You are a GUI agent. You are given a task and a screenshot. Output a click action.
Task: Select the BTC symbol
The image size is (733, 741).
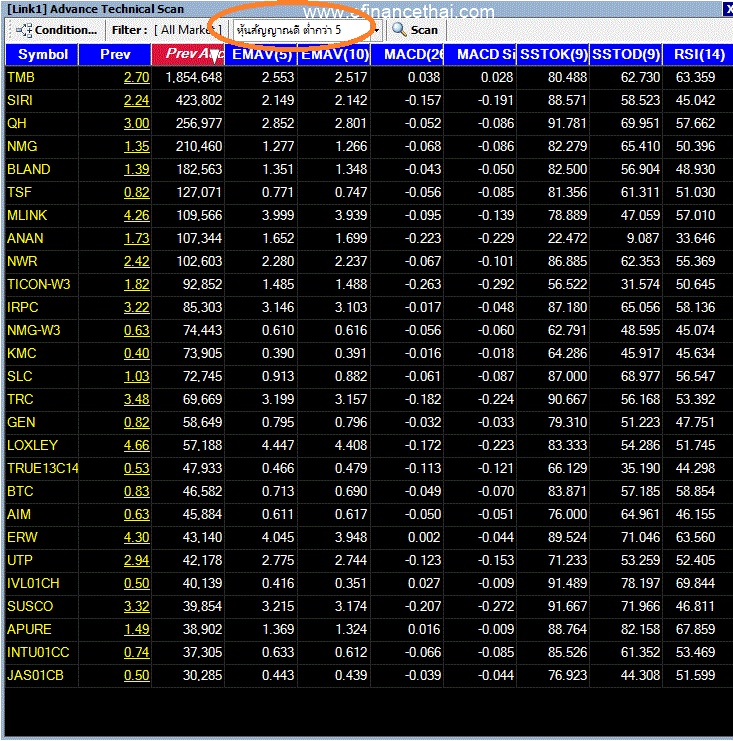click(20, 491)
